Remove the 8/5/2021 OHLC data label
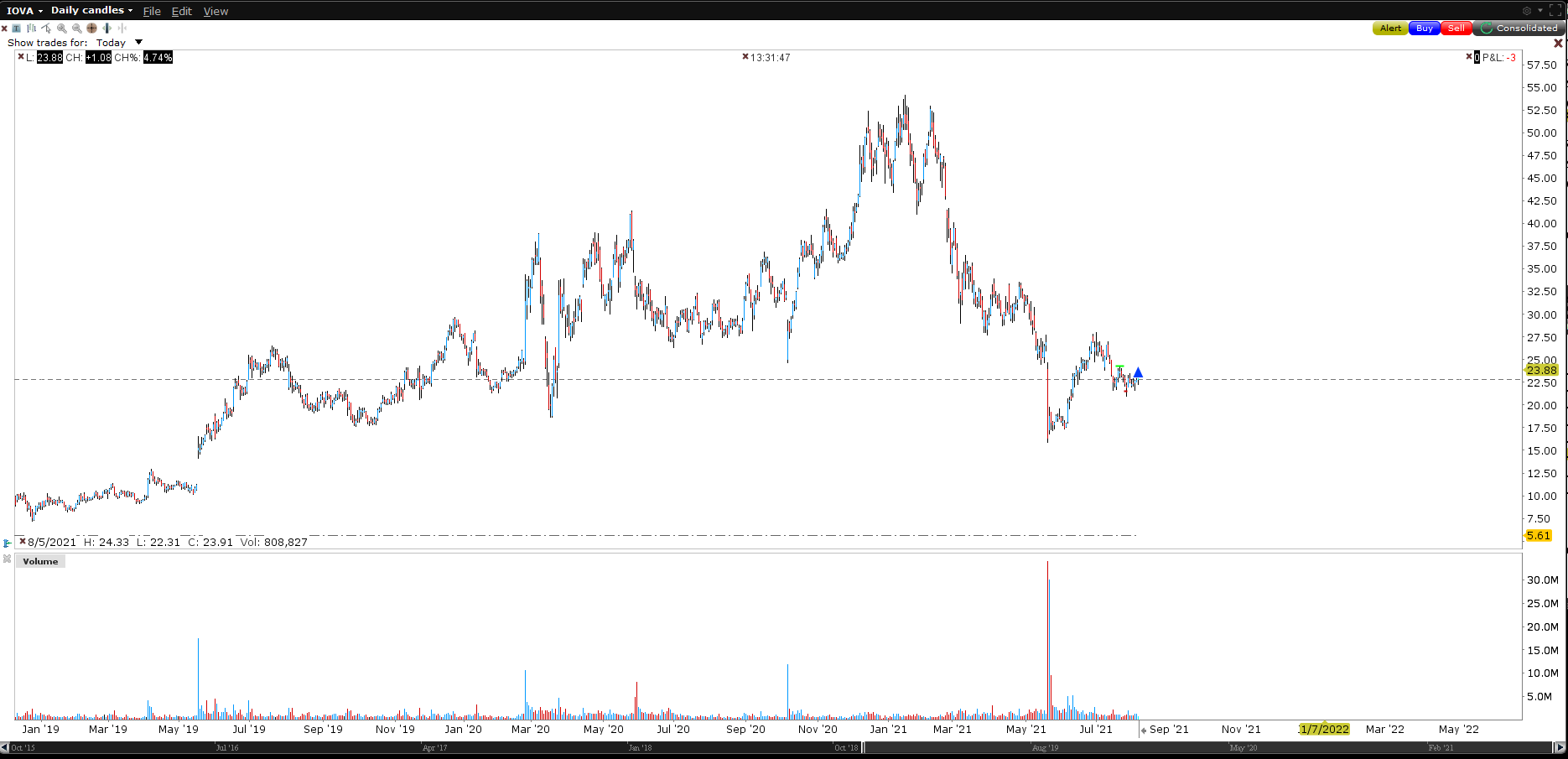1568x759 pixels. (x=23, y=542)
